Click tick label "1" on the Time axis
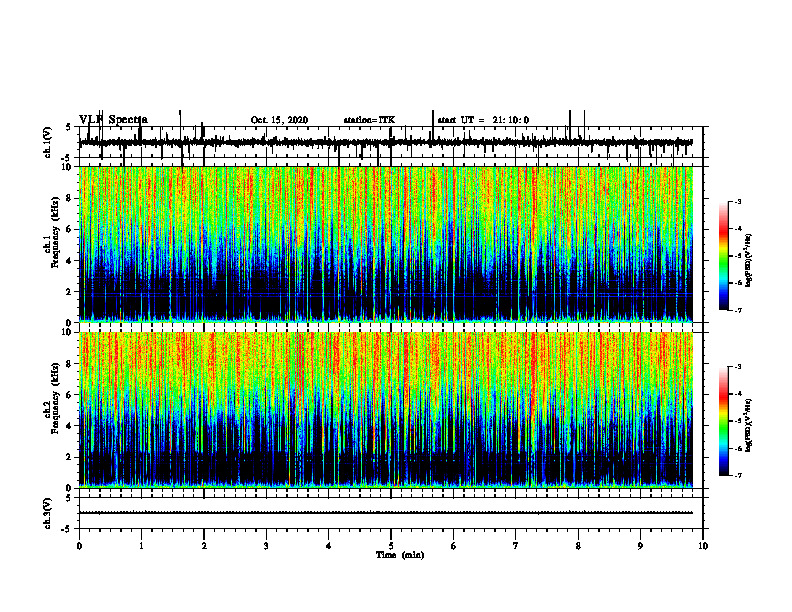Screen dimensions: 792x612 141,546
